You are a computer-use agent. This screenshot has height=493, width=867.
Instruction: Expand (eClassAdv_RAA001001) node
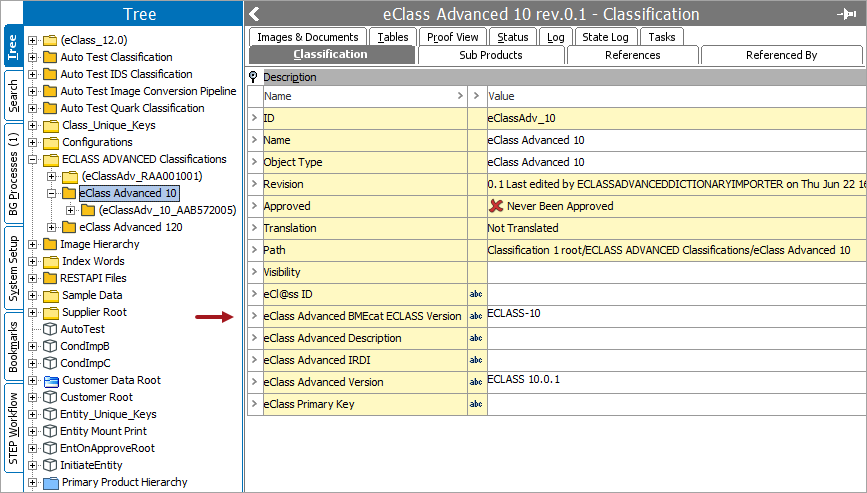(51, 176)
